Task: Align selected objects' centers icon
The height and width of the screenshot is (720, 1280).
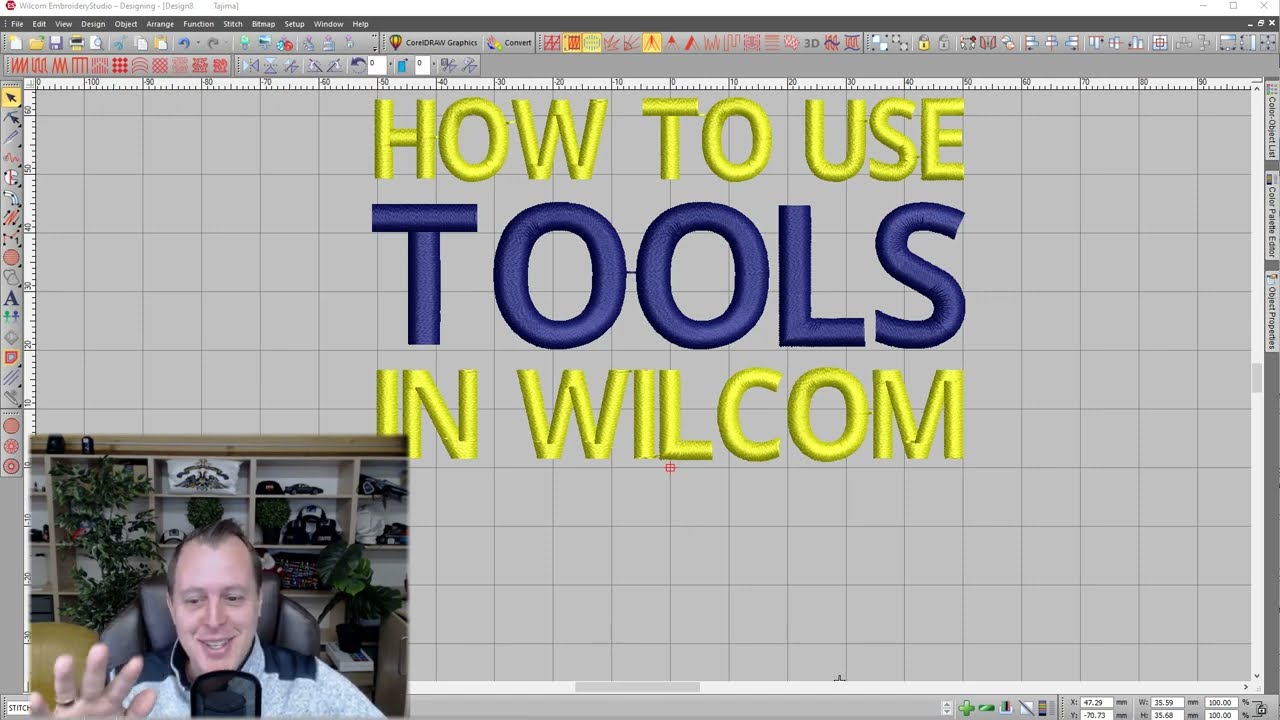Action: 1160,43
